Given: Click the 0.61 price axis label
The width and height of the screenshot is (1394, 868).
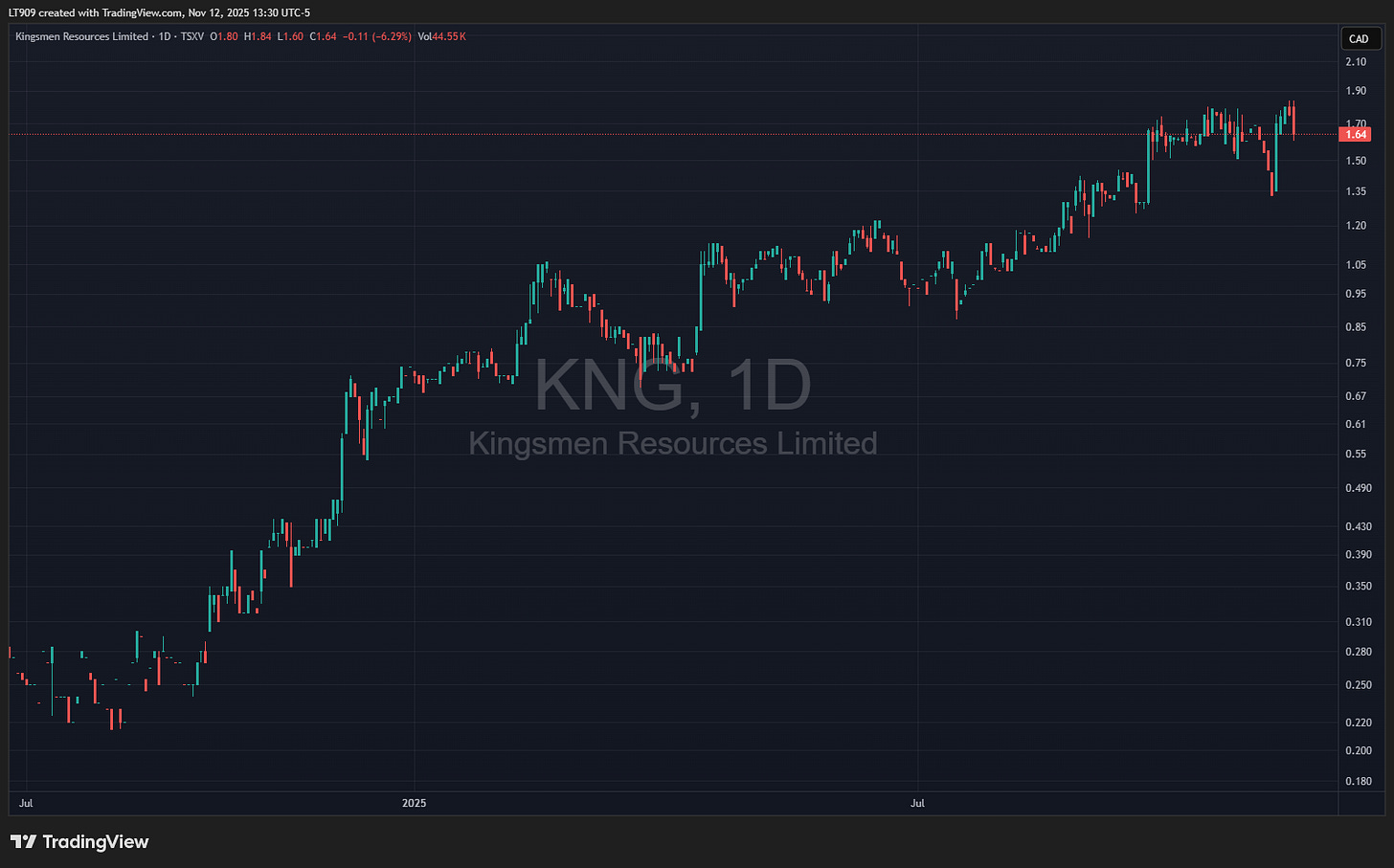Looking at the screenshot, I should point(1356,424).
